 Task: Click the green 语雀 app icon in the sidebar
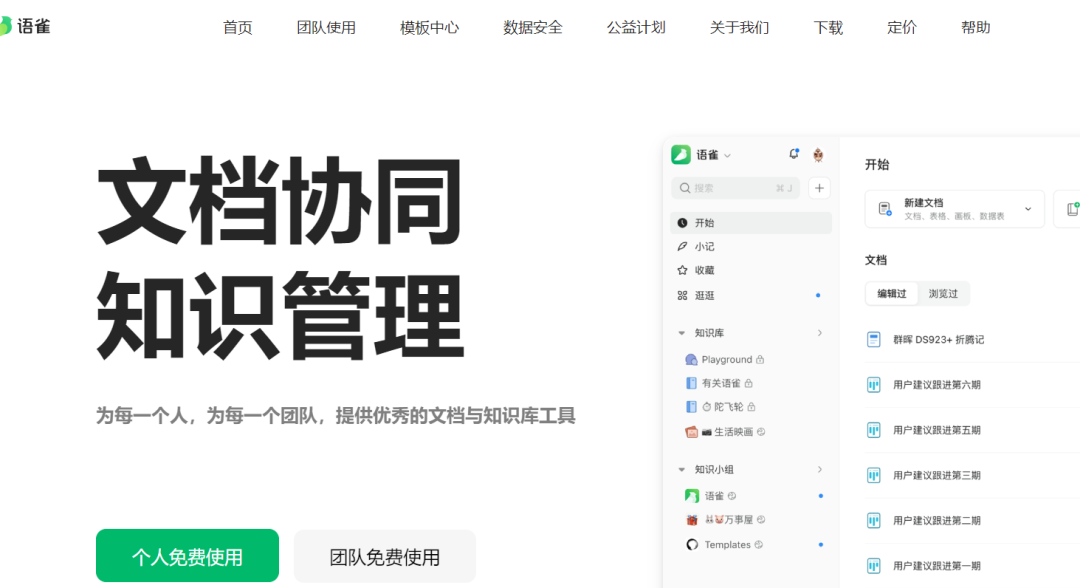click(x=681, y=155)
